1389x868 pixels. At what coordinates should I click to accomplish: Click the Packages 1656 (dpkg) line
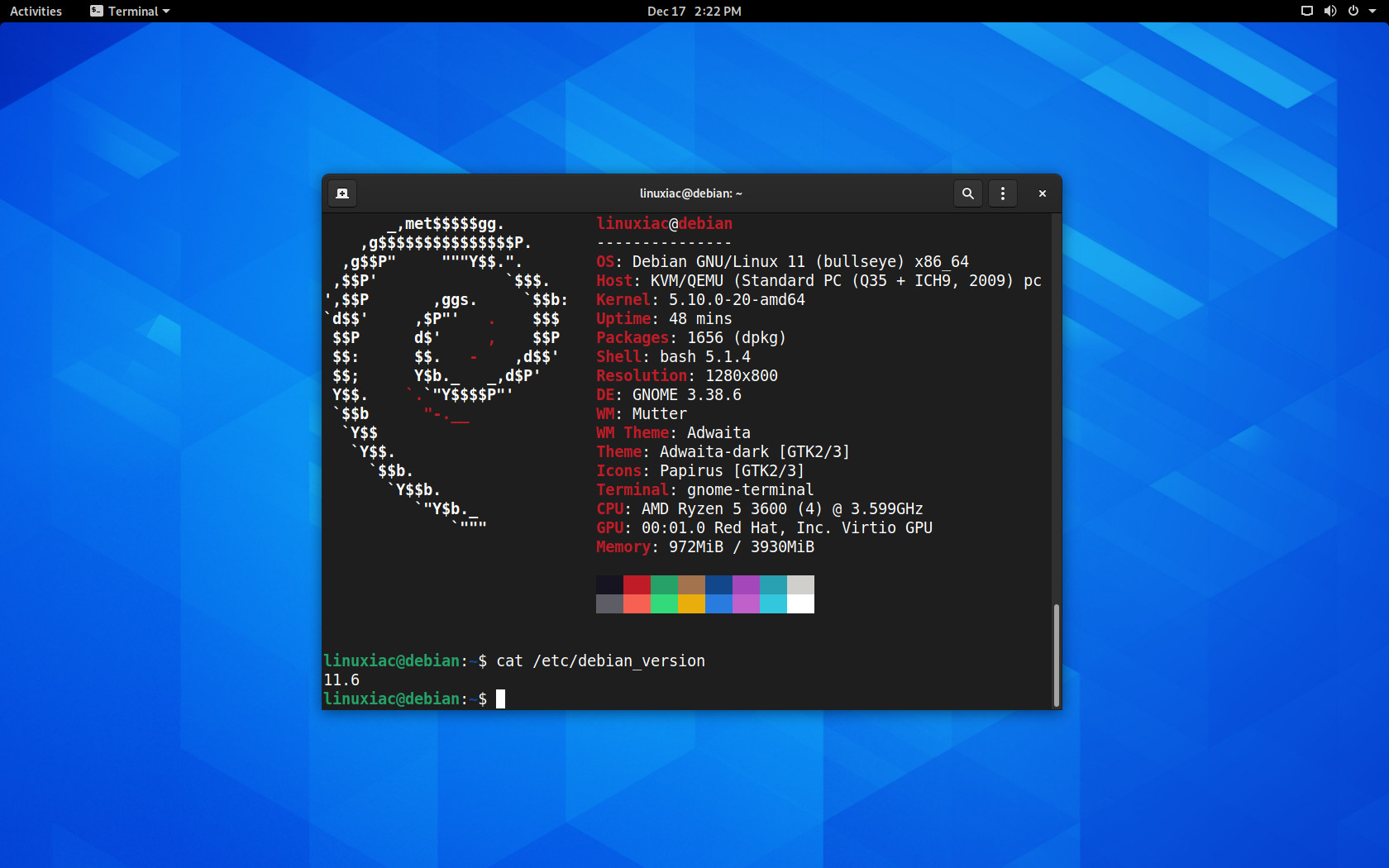coord(691,338)
